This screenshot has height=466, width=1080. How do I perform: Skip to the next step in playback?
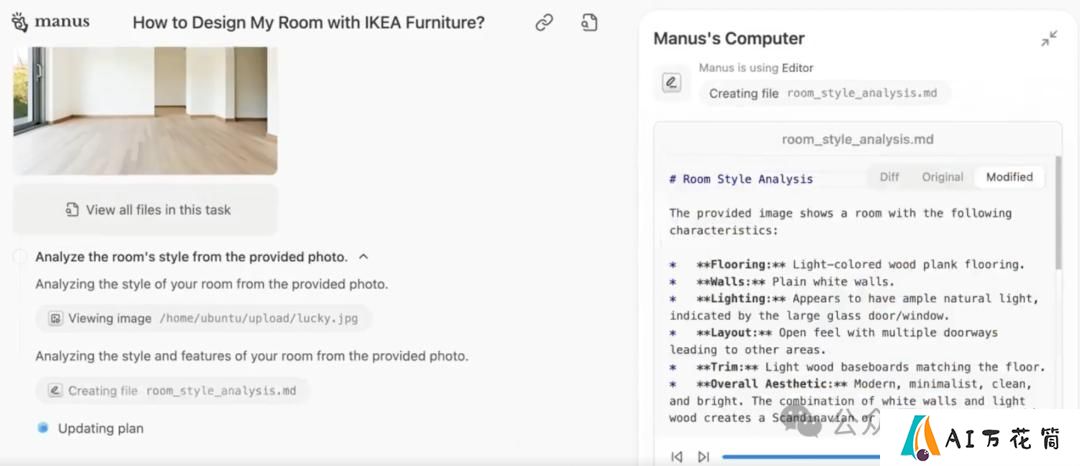703,457
